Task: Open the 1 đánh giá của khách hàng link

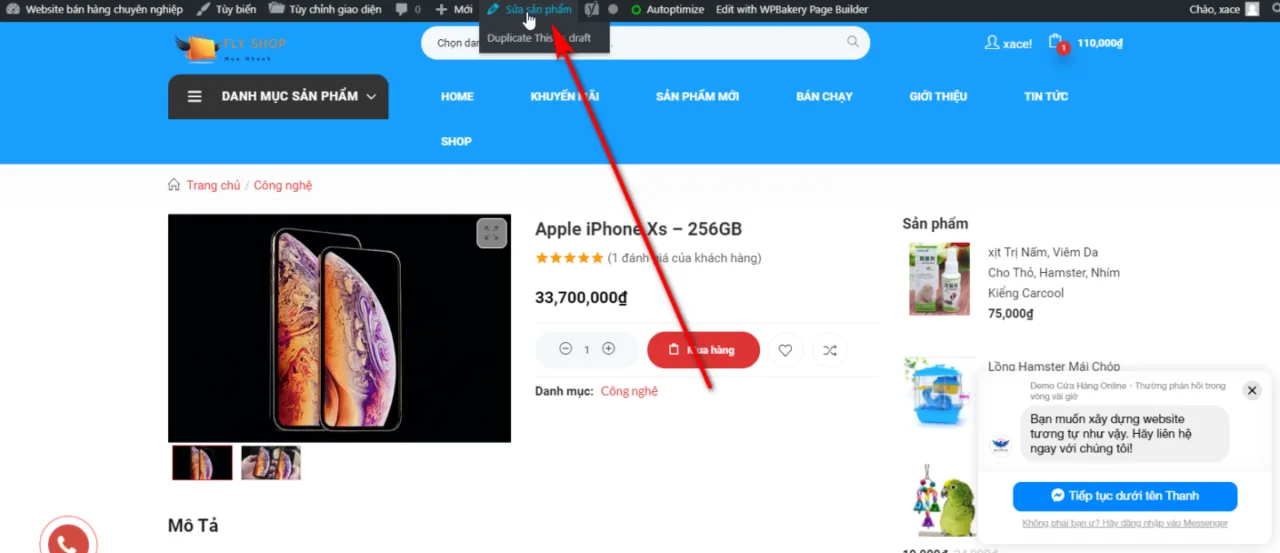Action: point(685,258)
